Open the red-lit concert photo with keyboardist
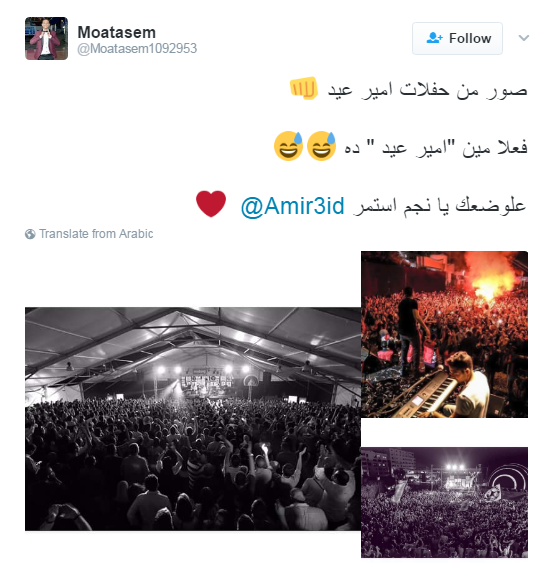Screen dimensions: 549x580 click(444, 334)
